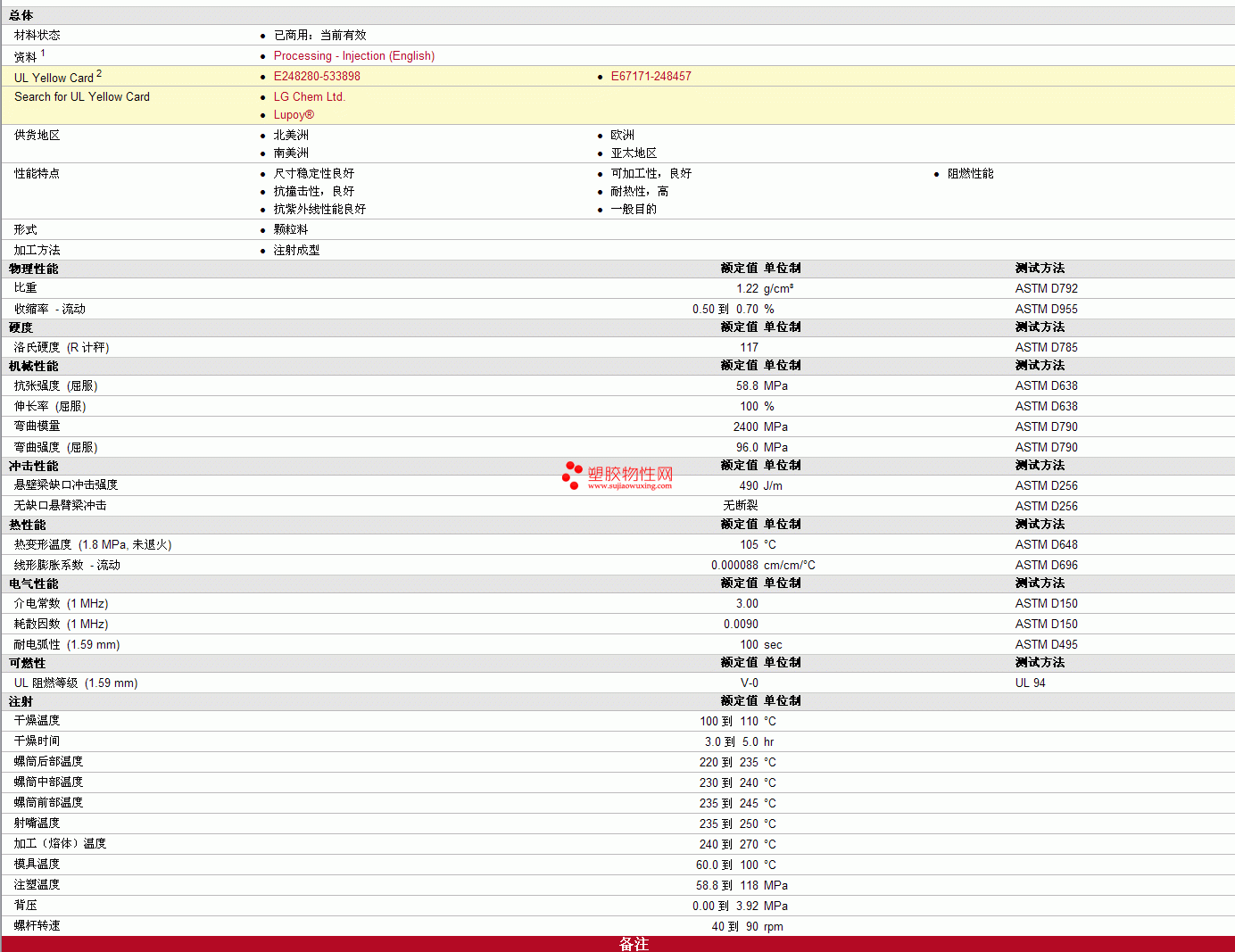Select the "弯曲强度 (屈服)" row label

(x=56, y=448)
